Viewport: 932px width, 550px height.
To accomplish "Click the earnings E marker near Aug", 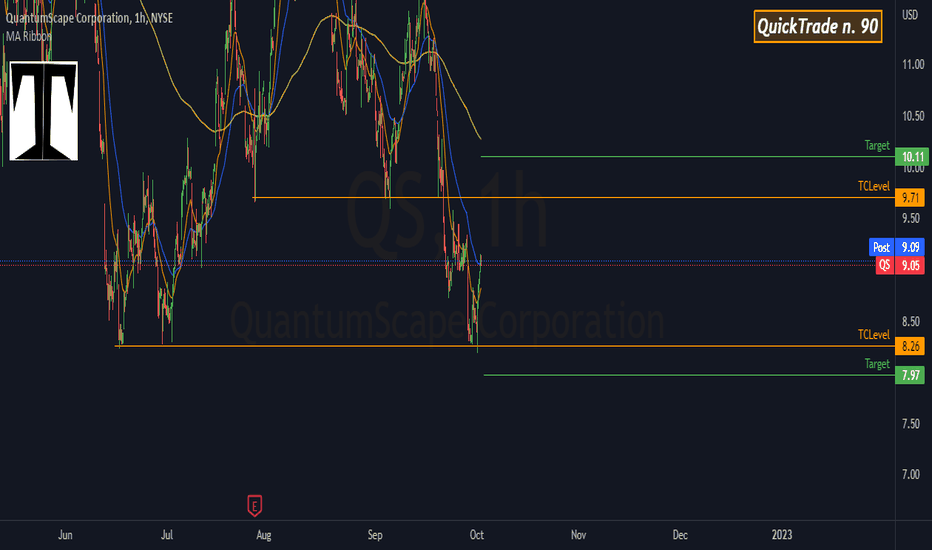I will 254,506.
